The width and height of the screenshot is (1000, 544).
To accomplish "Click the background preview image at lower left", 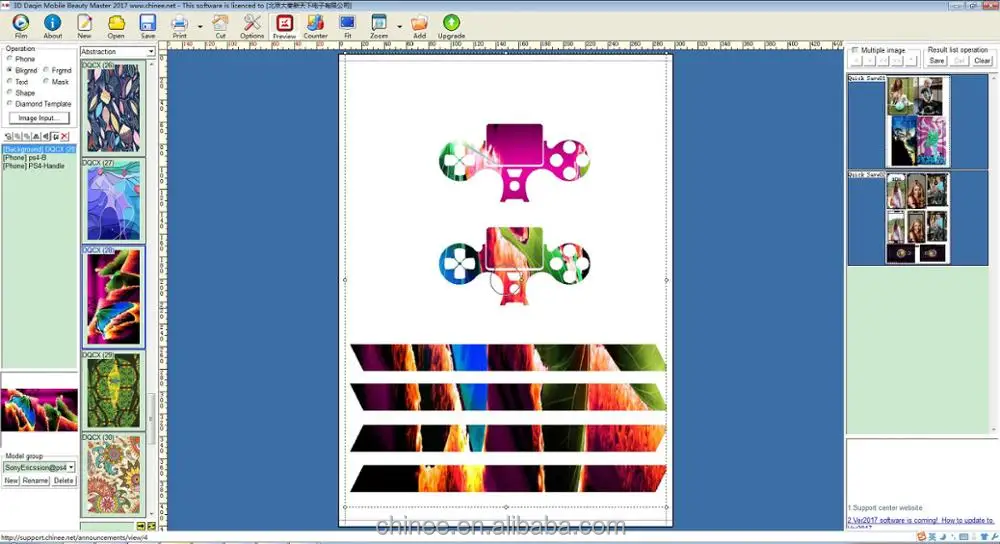I will click(x=40, y=409).
